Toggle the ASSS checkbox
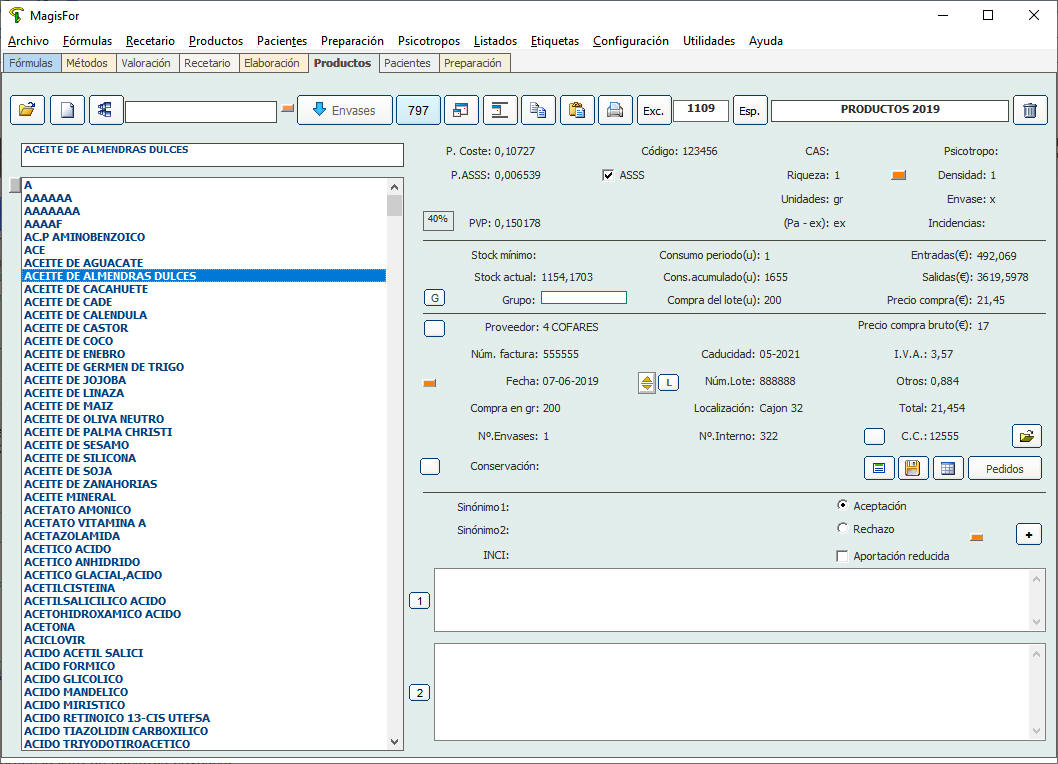This screenshot has height=764, width=1058. [608, 175]
